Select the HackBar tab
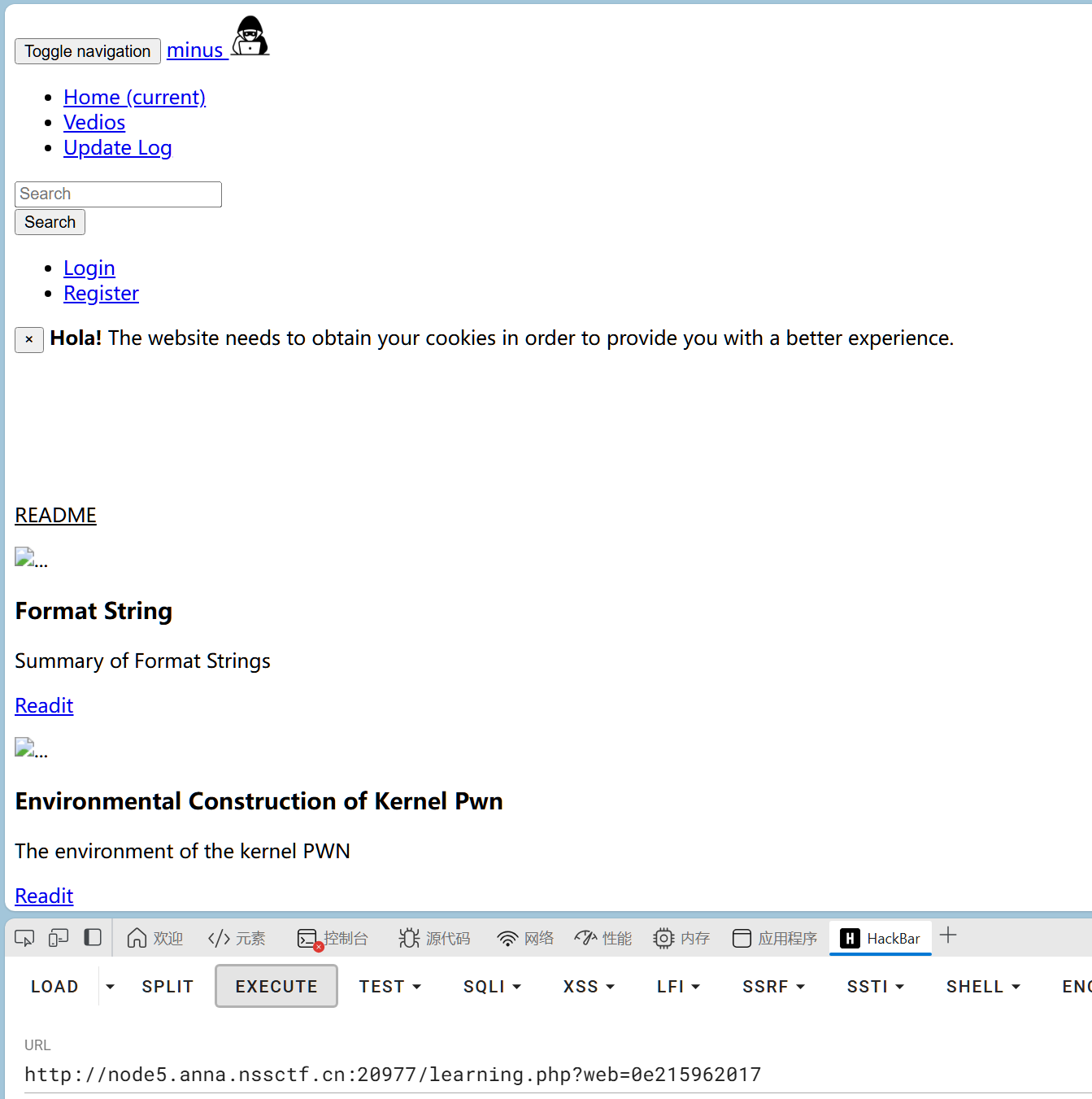The width and height of the screenshot is (1092, 1099). [881, 938]
